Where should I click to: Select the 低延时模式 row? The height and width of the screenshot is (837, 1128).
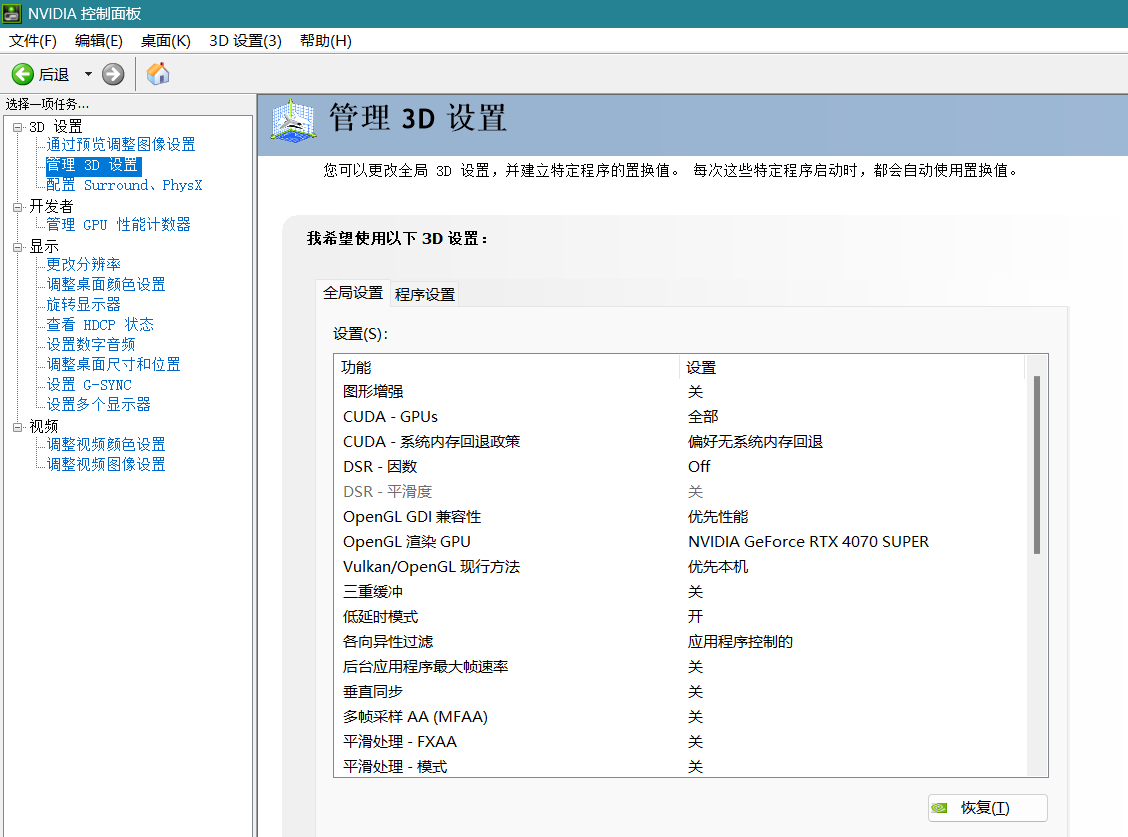coord(680,617)
